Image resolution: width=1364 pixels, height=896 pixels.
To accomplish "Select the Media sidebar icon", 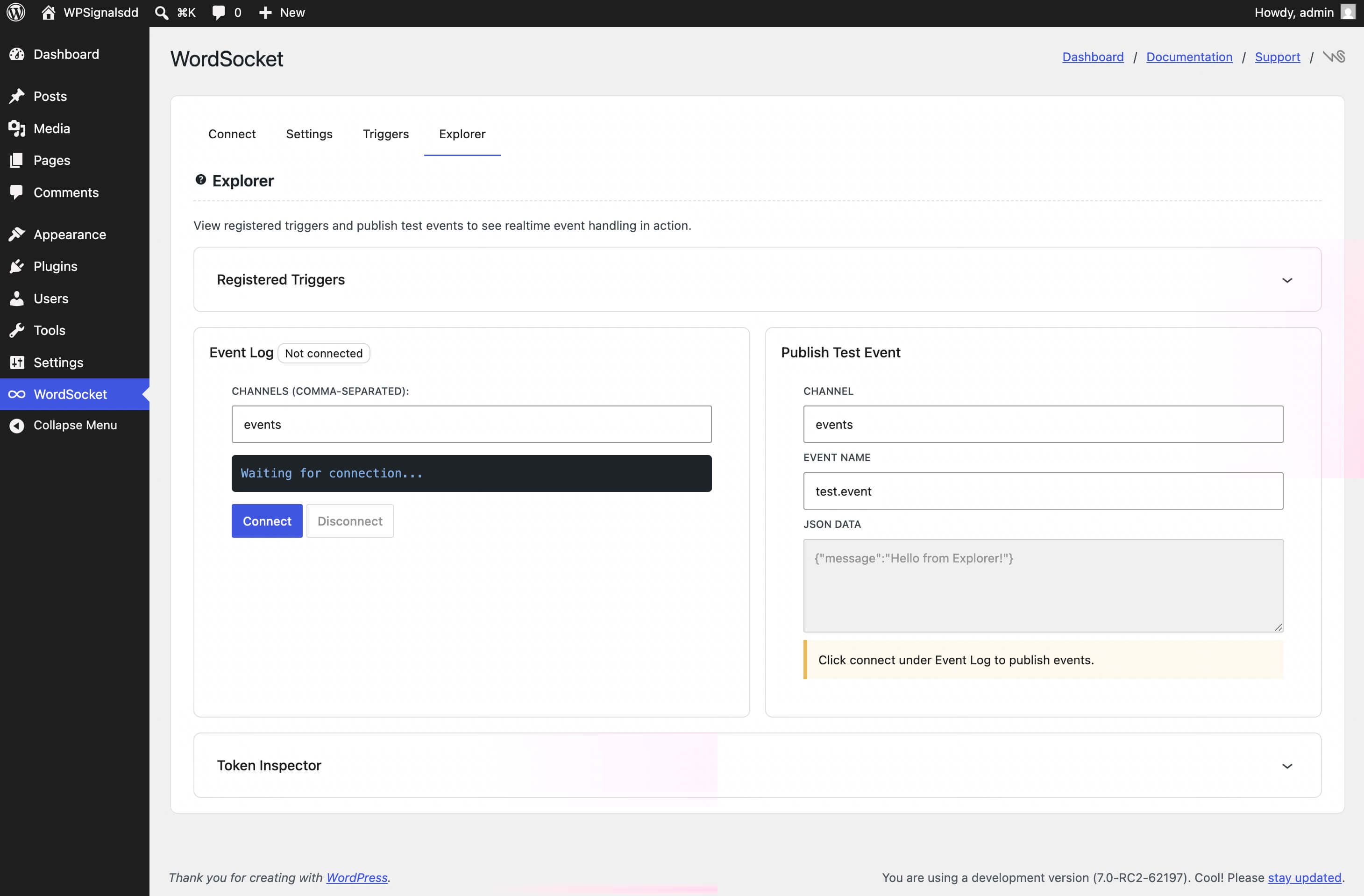I will [x=17, y=128].
